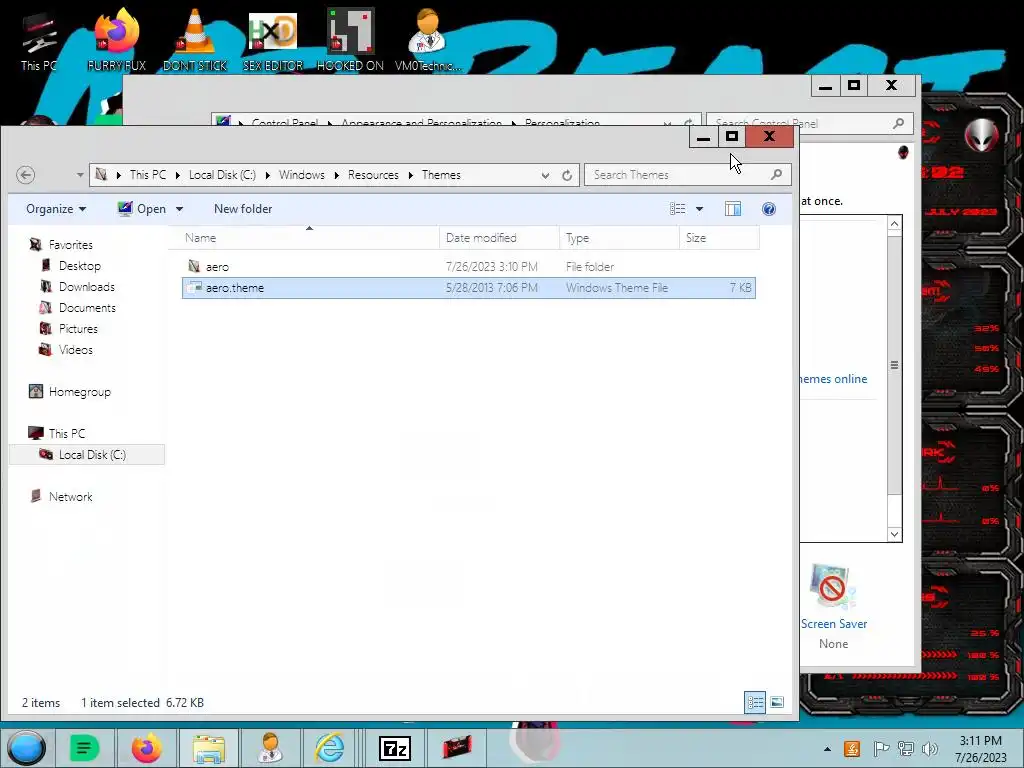The image size is (1024, 768).
Task: Expand the Open button dropdown arrow
Action: click(x=180, y=209)
